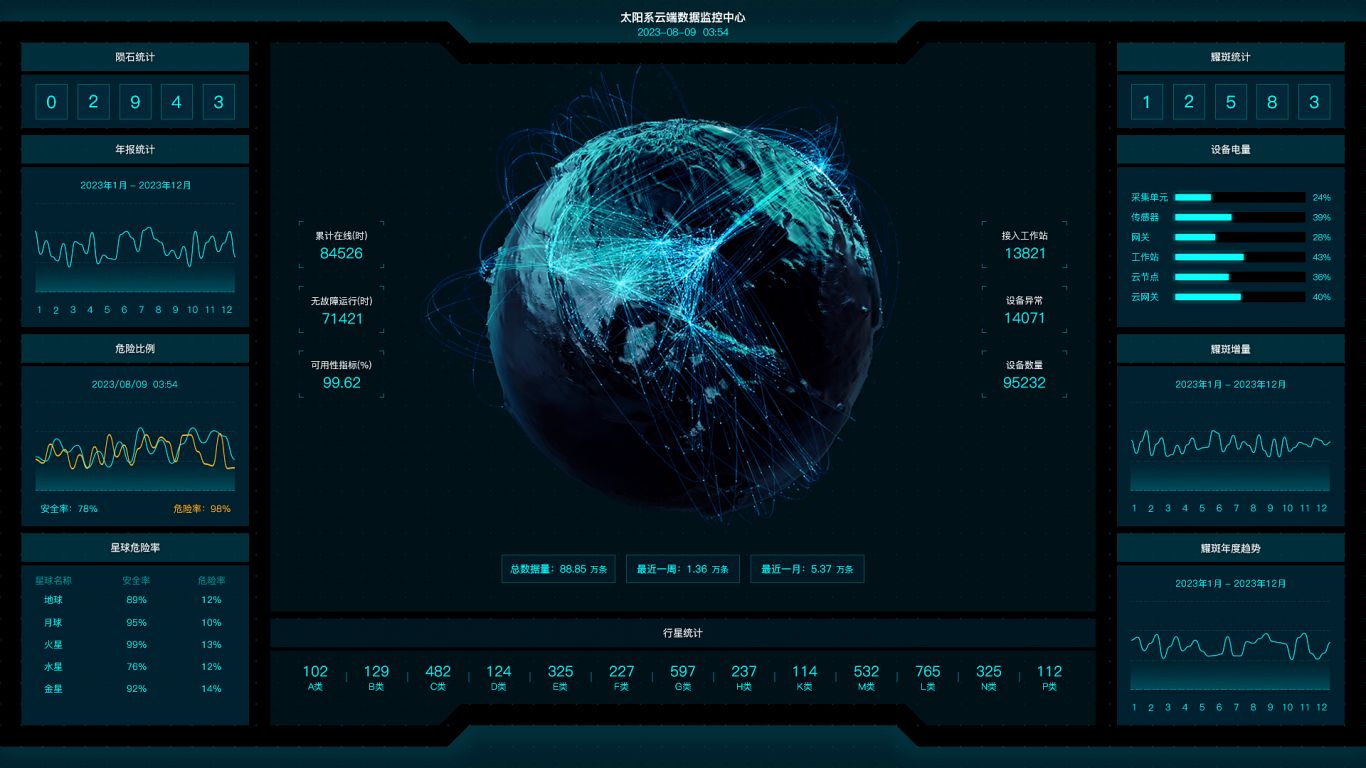Click digit 1 card in 耀斑统计
The image size is (1366, 768).
pos(1146,102)
